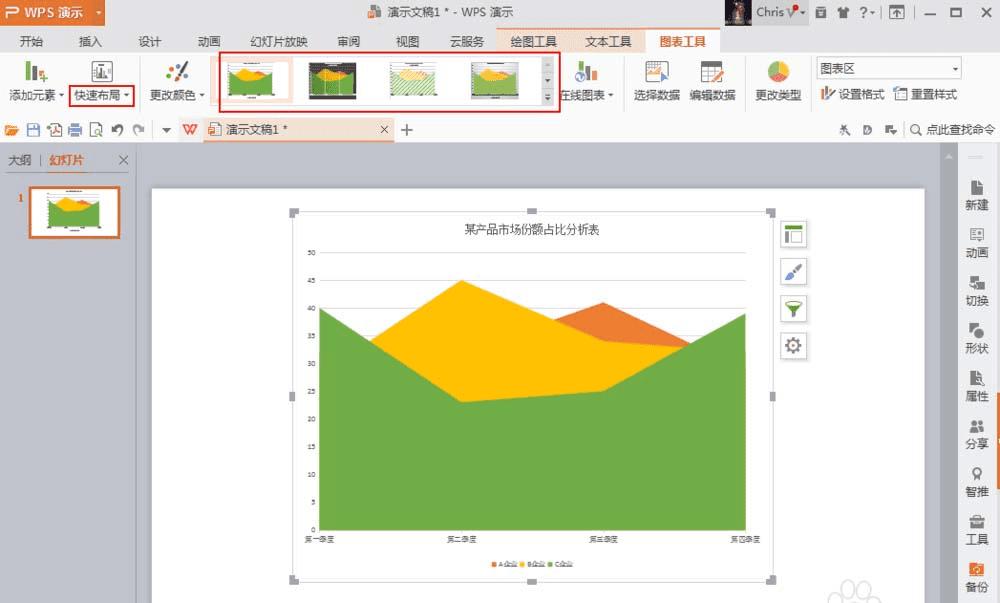Open the Cloud Service (云服务) tab
This screenshot has height=603, width=1000.
tap(467, 41)
